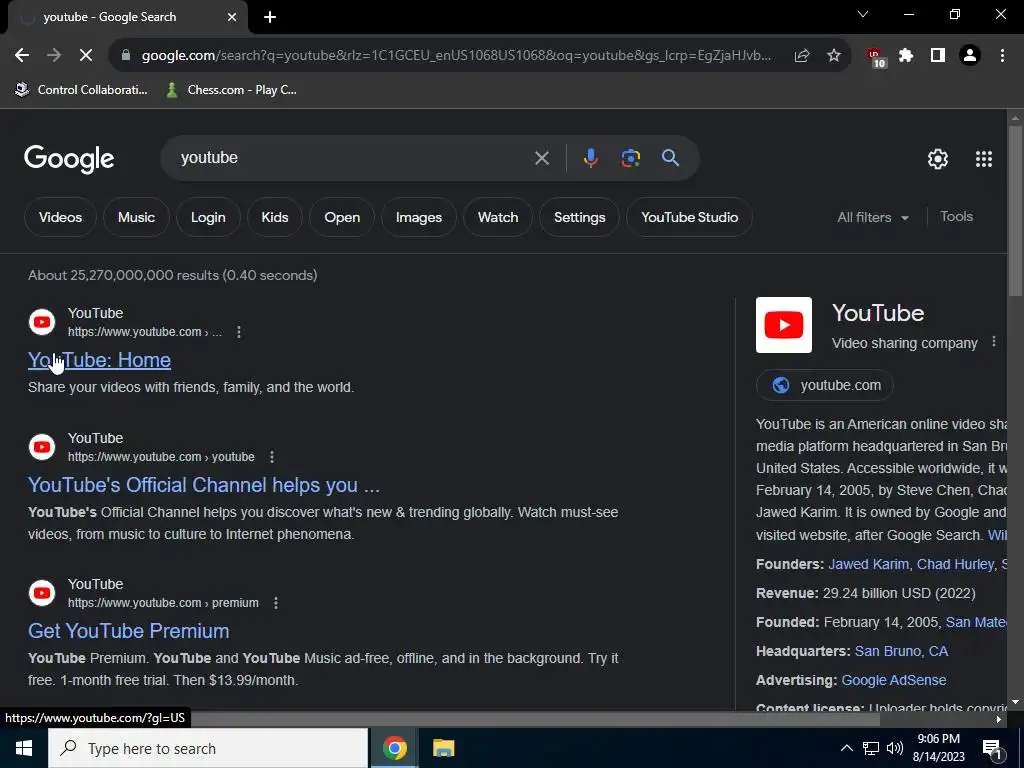Click the YouTube logo in knowledge panel
The image size is (1024, 768).
[x=784, y=325]
